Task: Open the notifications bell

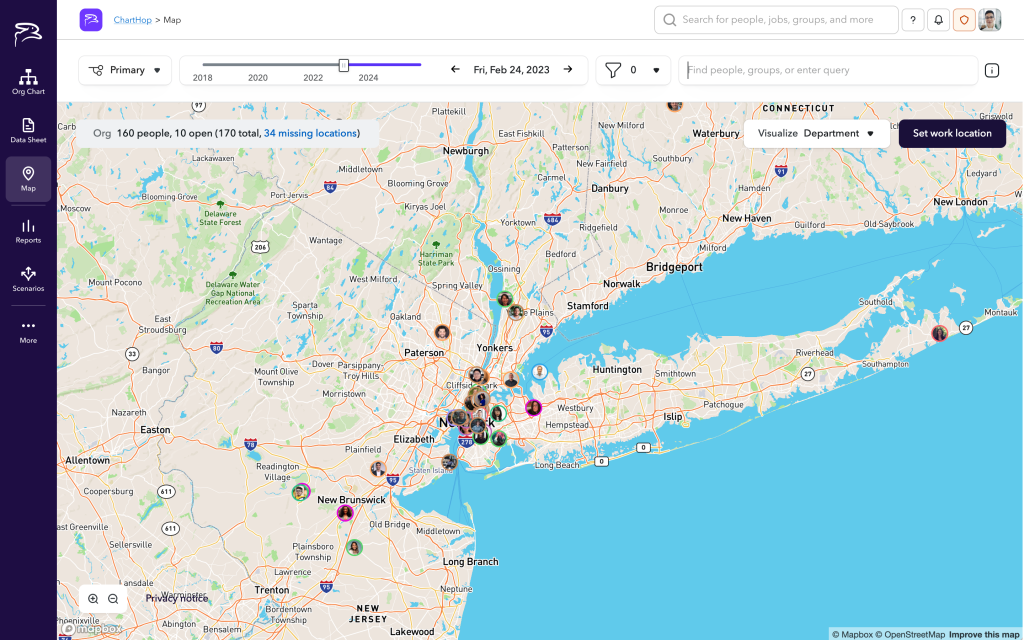Action: [x=938, y=20]
